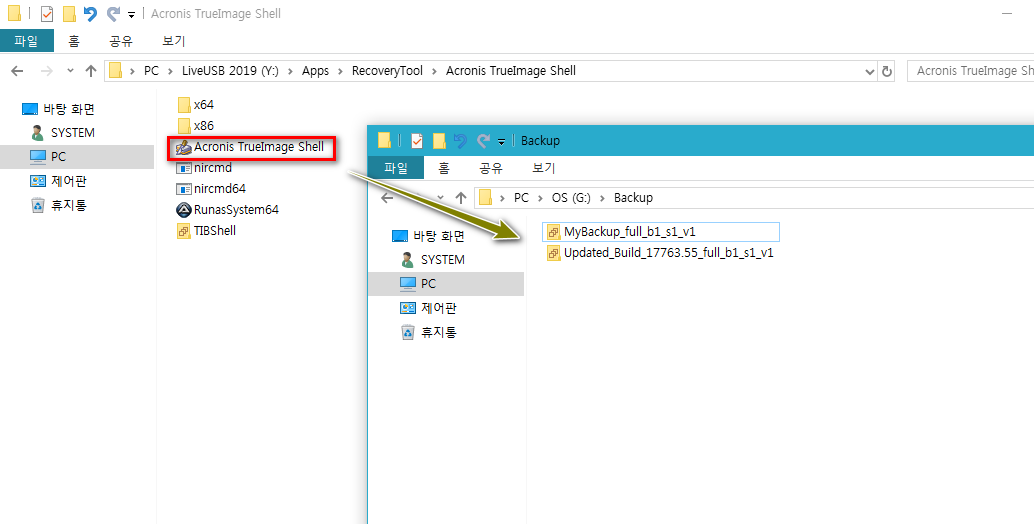Open 보기 tab in Acronis window ribbon
Image resolution: width=1034 pixels, height=524 pixels.
[173, 41]
